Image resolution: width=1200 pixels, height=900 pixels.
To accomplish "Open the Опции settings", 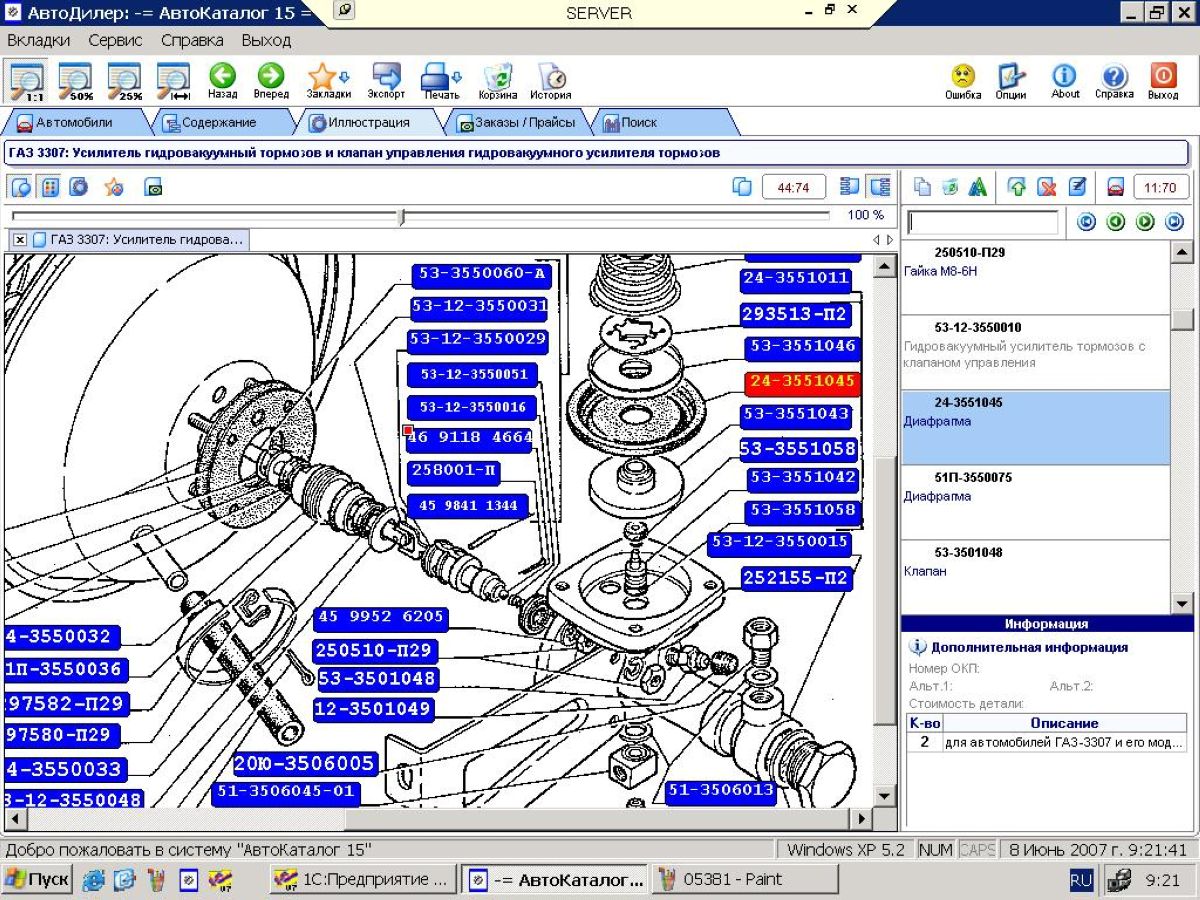I will [x=1011, y=80].
